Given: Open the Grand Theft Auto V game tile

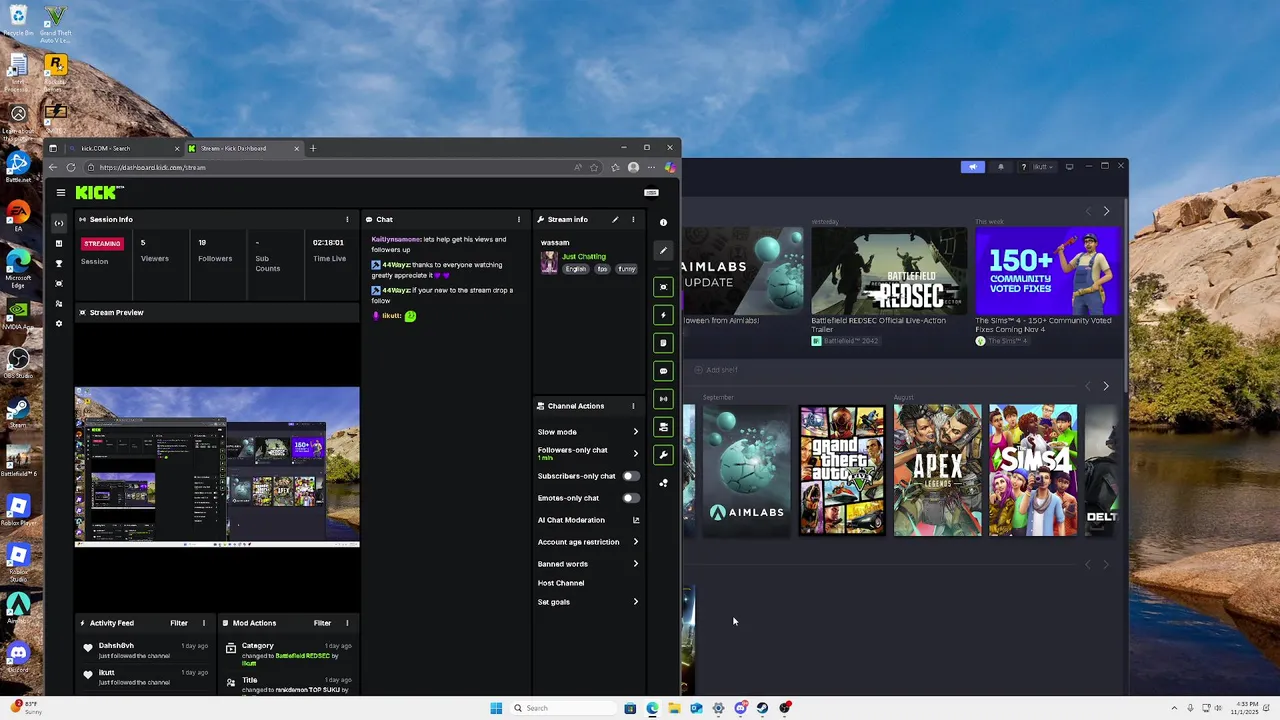Looking at the screenshot, I should click(x=842, y=470).
